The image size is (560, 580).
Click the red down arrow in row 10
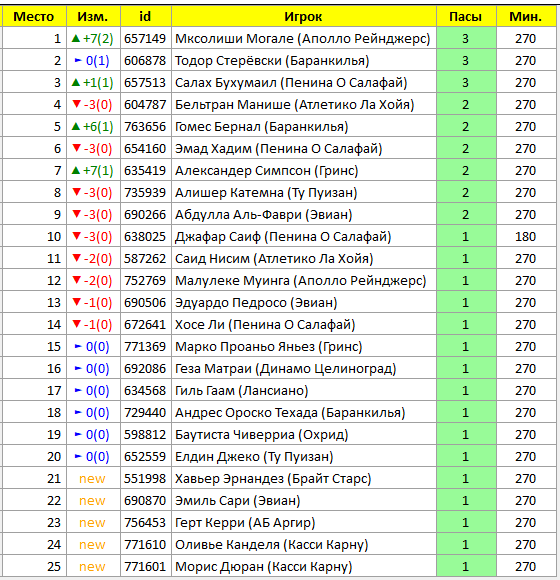click(x=77, y=236)
